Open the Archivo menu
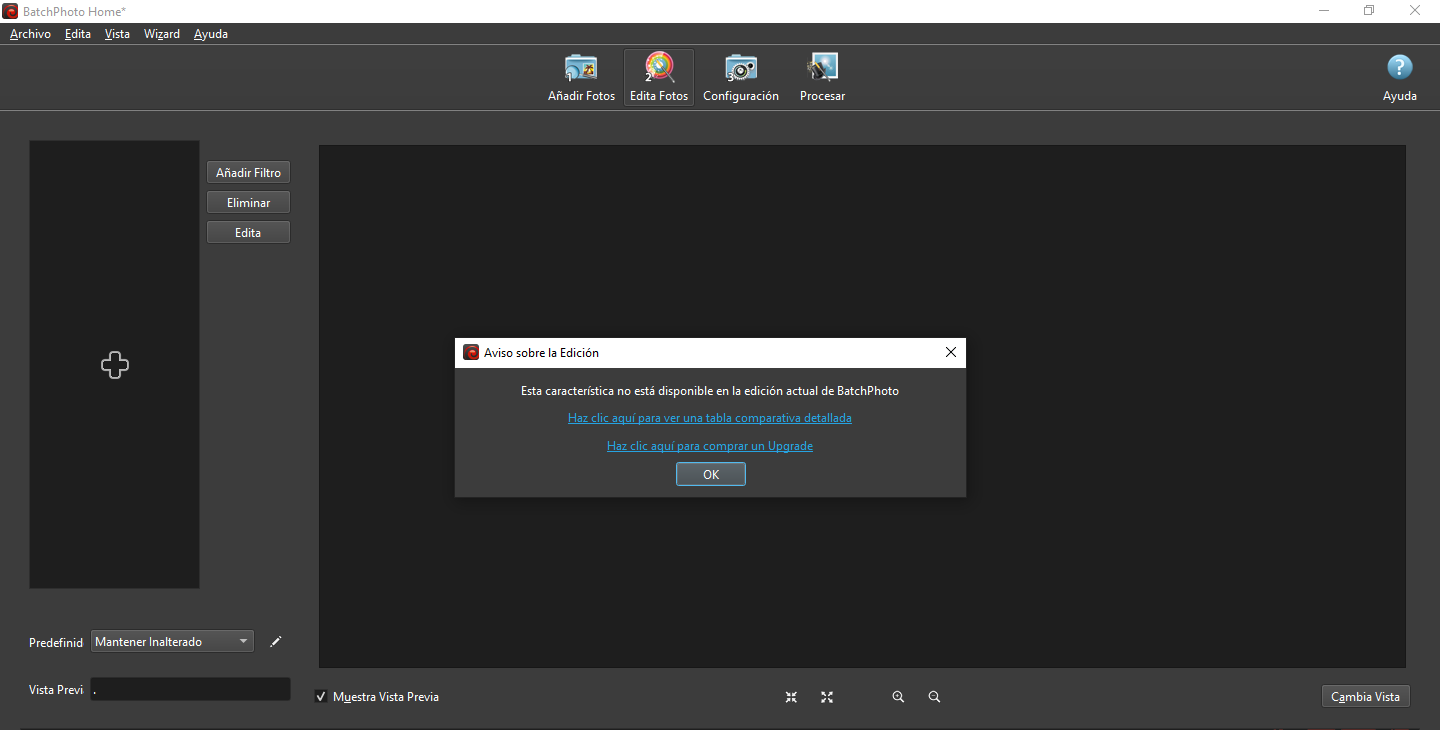This screenshot has height=730, width=1440. pos(30,34)
